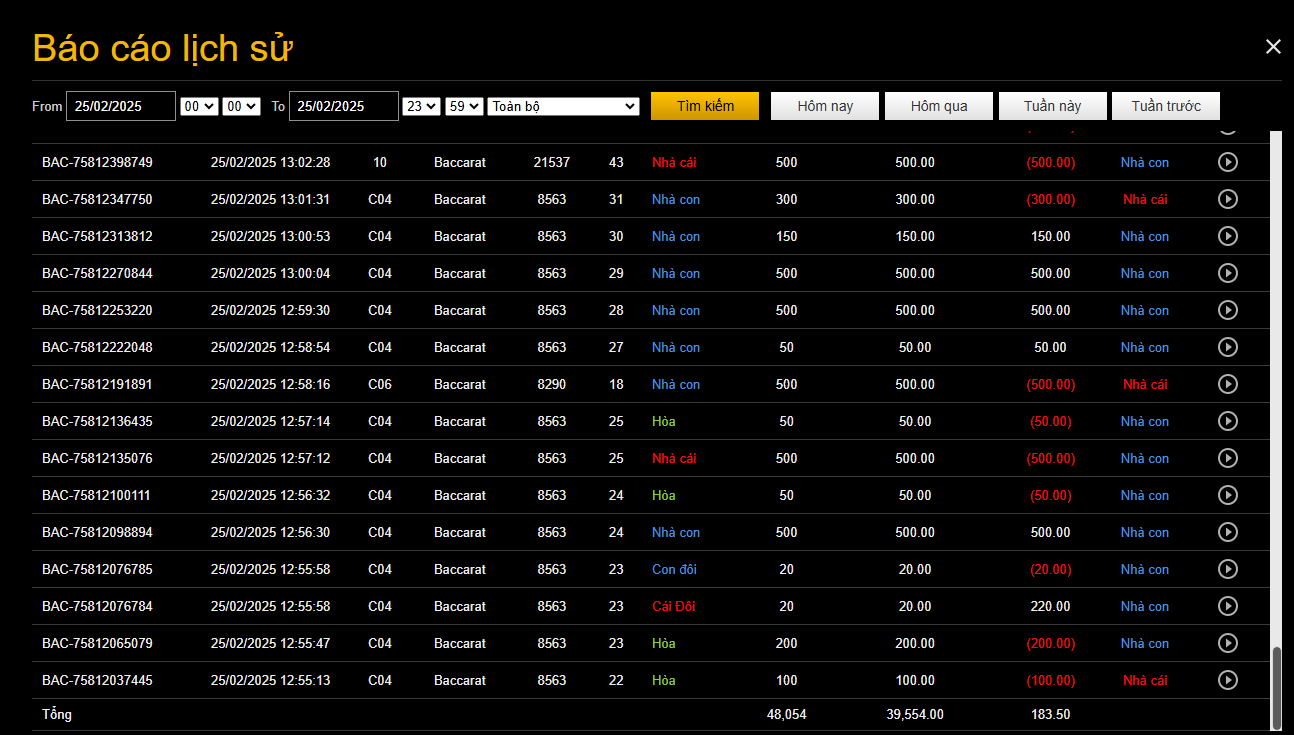Click the From date input field
This screenshot has width=1294, height=735.
tap(121, 106)
